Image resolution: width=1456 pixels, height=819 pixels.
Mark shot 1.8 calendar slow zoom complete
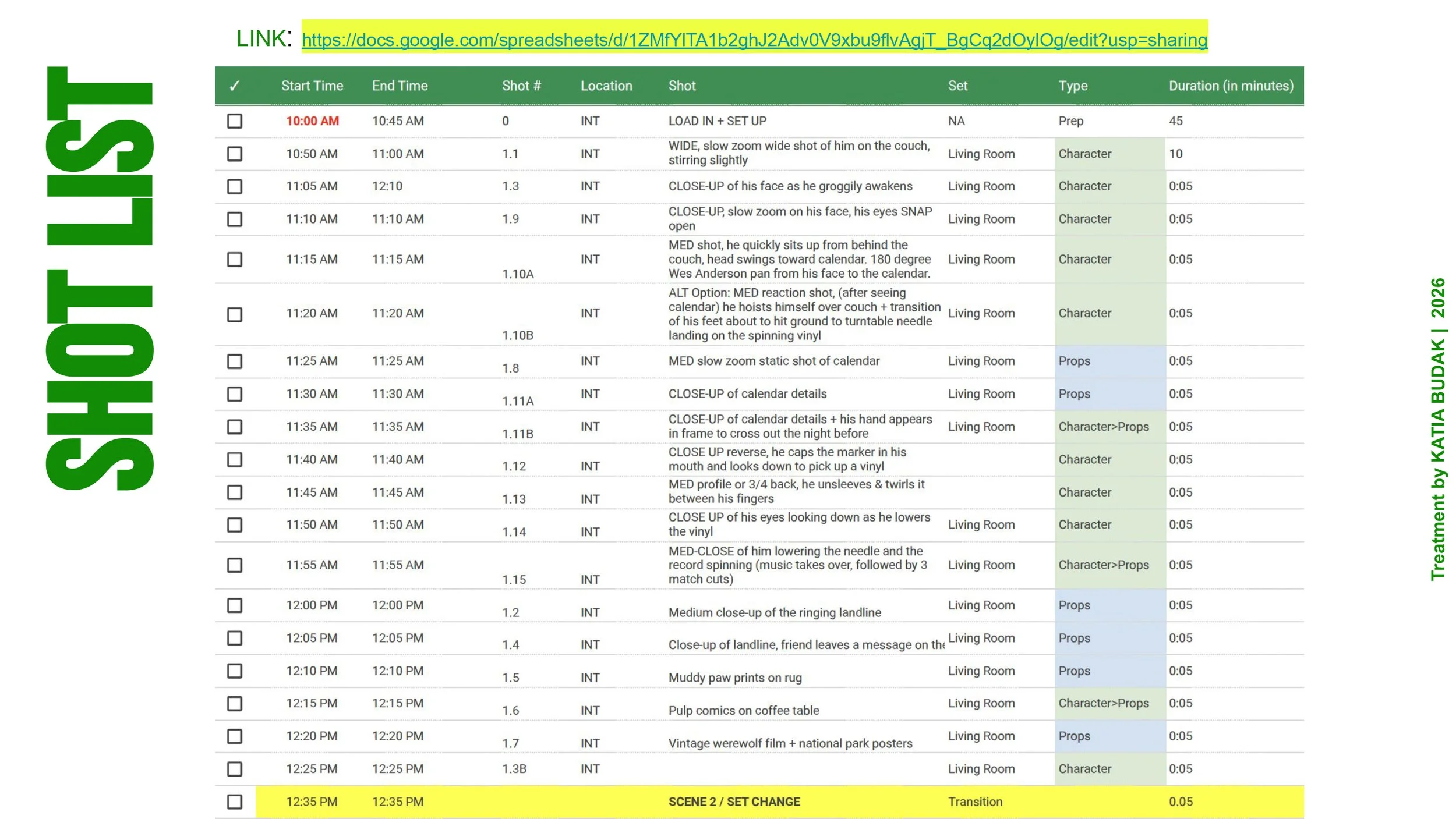click(x=235, y=361)
